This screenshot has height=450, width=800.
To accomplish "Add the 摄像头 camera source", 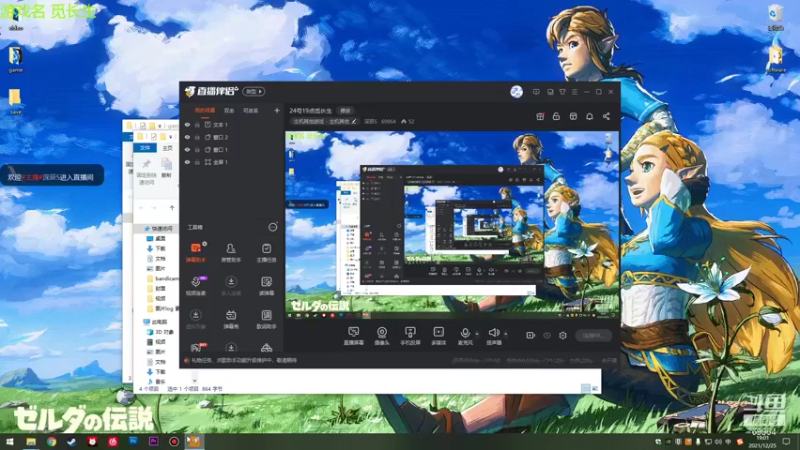I will 382,336.
